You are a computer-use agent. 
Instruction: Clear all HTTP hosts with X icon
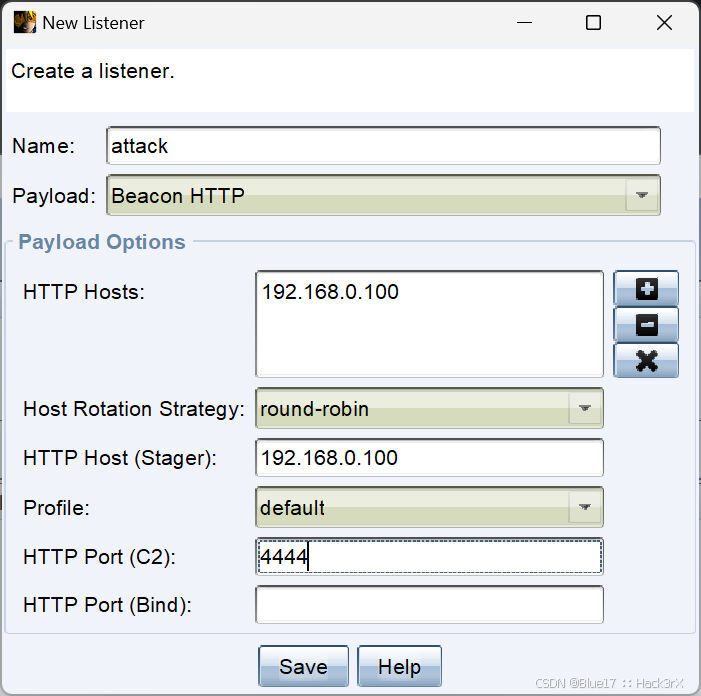click(646, 360)
